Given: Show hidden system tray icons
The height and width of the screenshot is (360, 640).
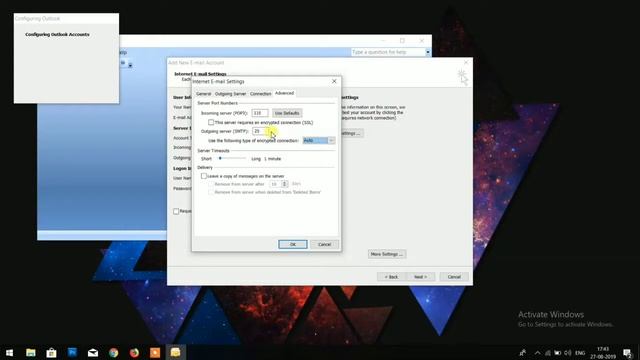Looking at the screenshot, I should (x=537, y=353).
